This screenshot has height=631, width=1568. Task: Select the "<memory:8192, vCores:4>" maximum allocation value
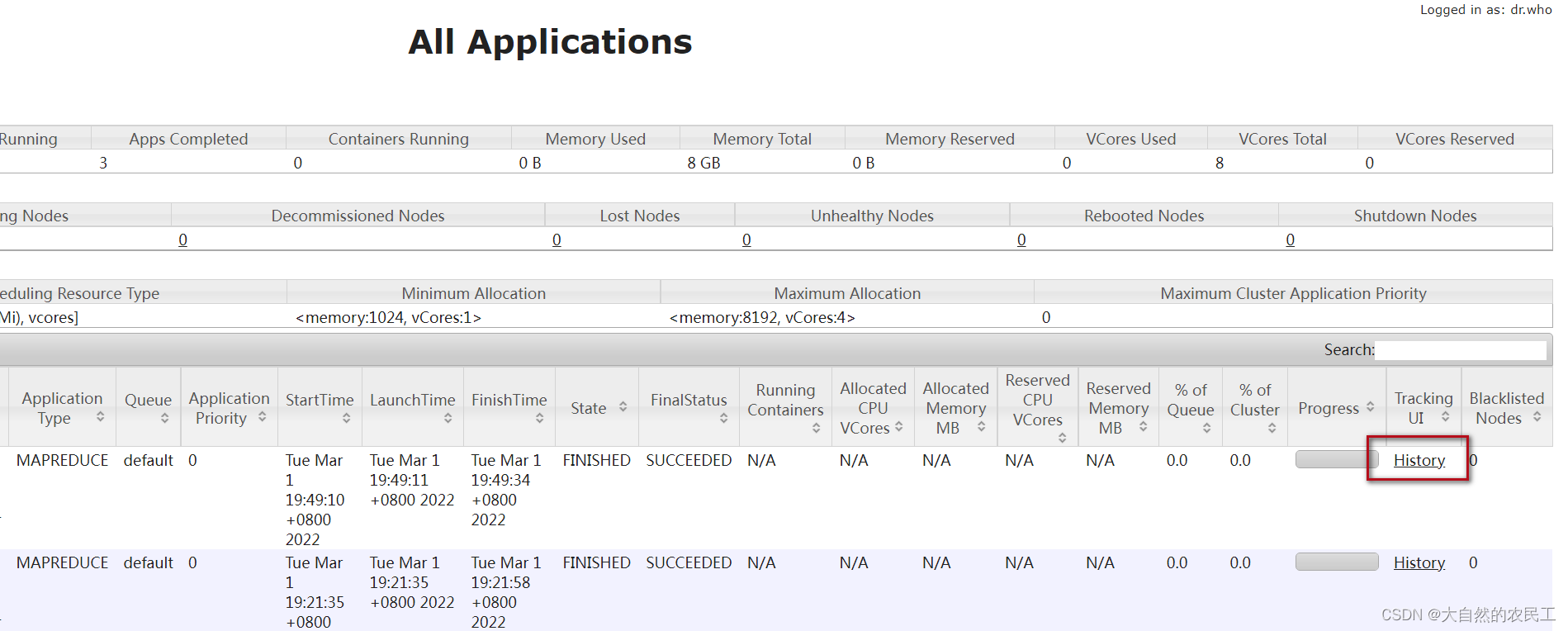point(762,317)
